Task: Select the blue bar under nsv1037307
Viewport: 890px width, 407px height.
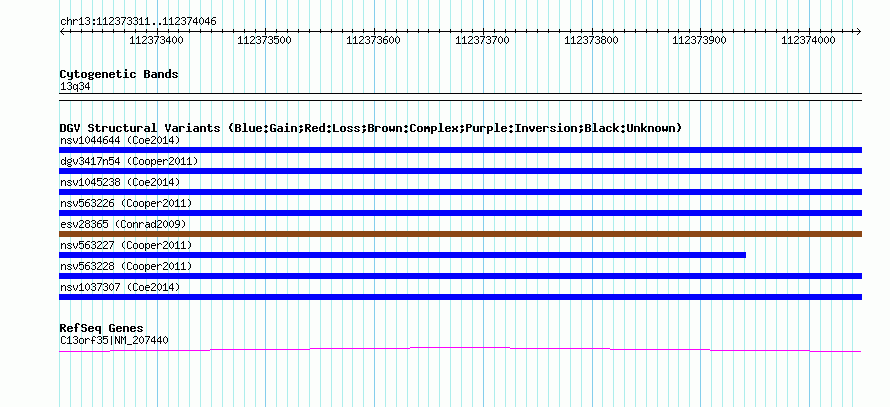Action: click(460, 297)
